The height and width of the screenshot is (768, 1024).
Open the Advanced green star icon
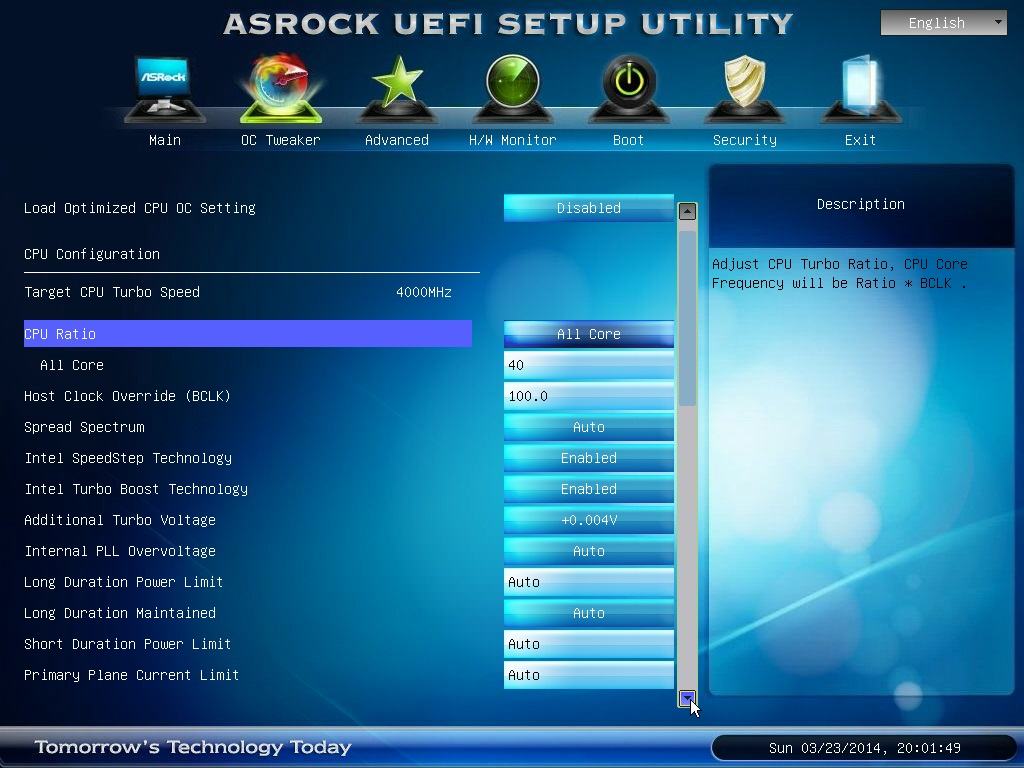396,88
